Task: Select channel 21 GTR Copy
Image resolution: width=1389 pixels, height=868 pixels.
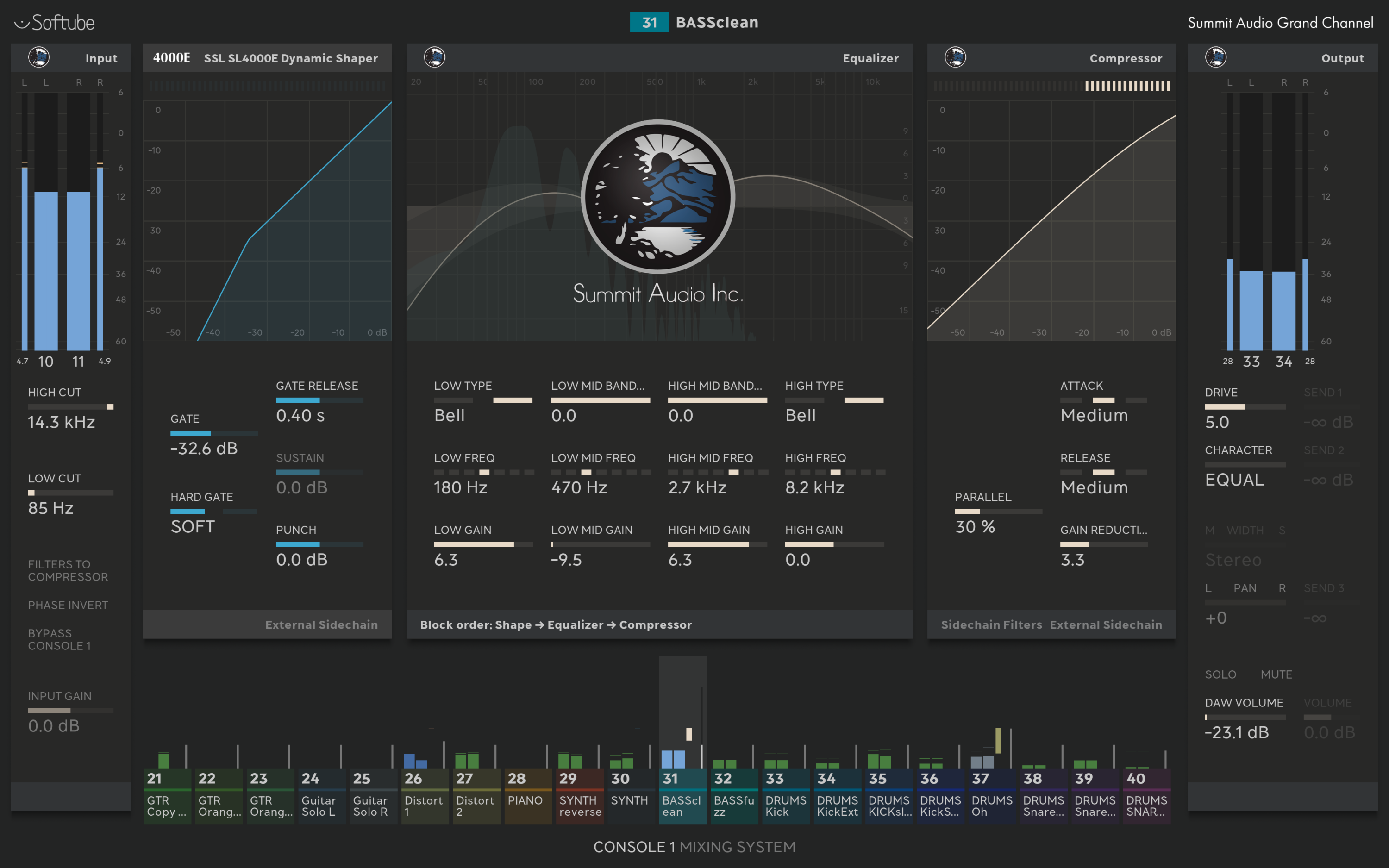Action: pyautogui.click(x=167, y=796)
